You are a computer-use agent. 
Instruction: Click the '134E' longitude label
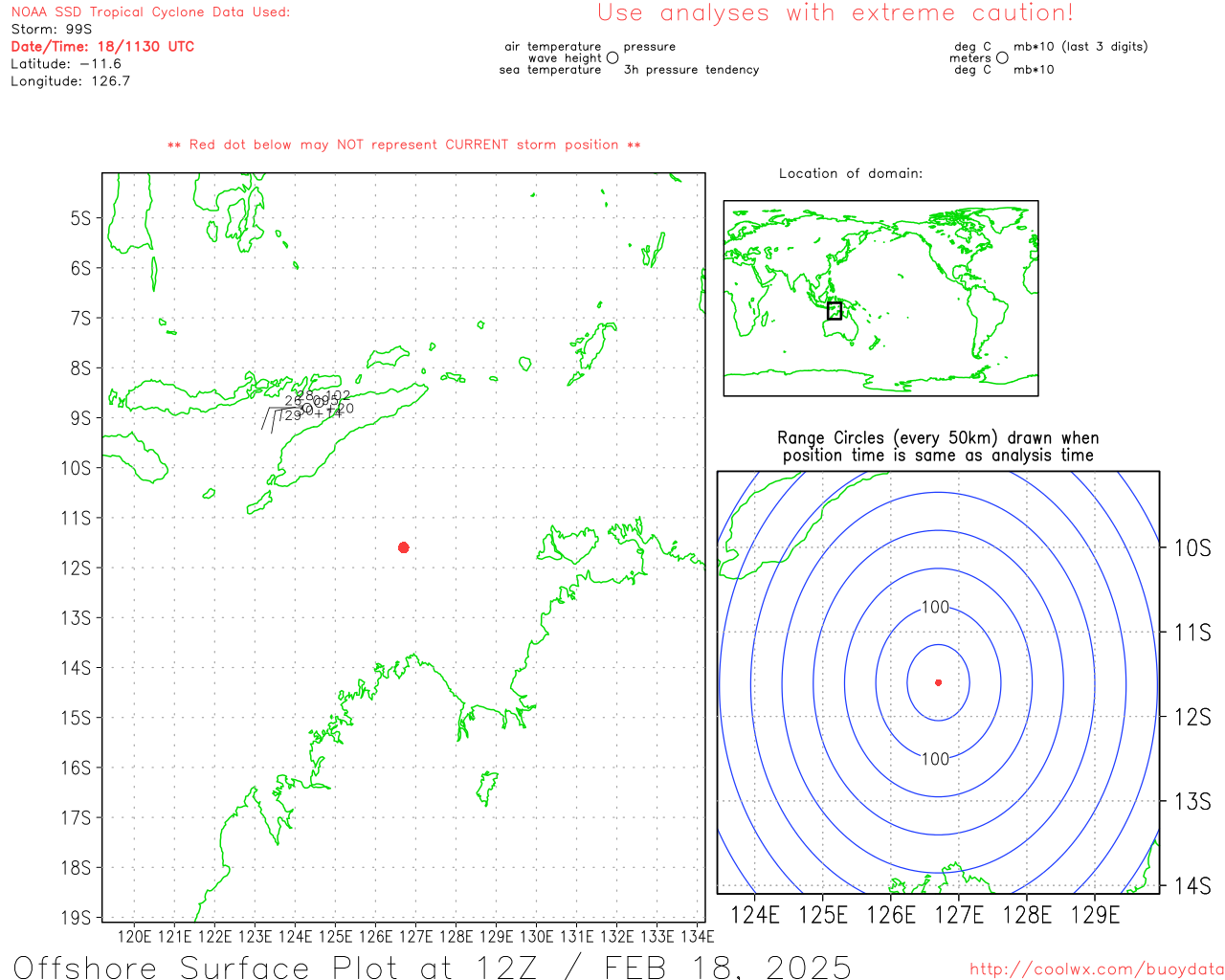[x=697, y=936]
